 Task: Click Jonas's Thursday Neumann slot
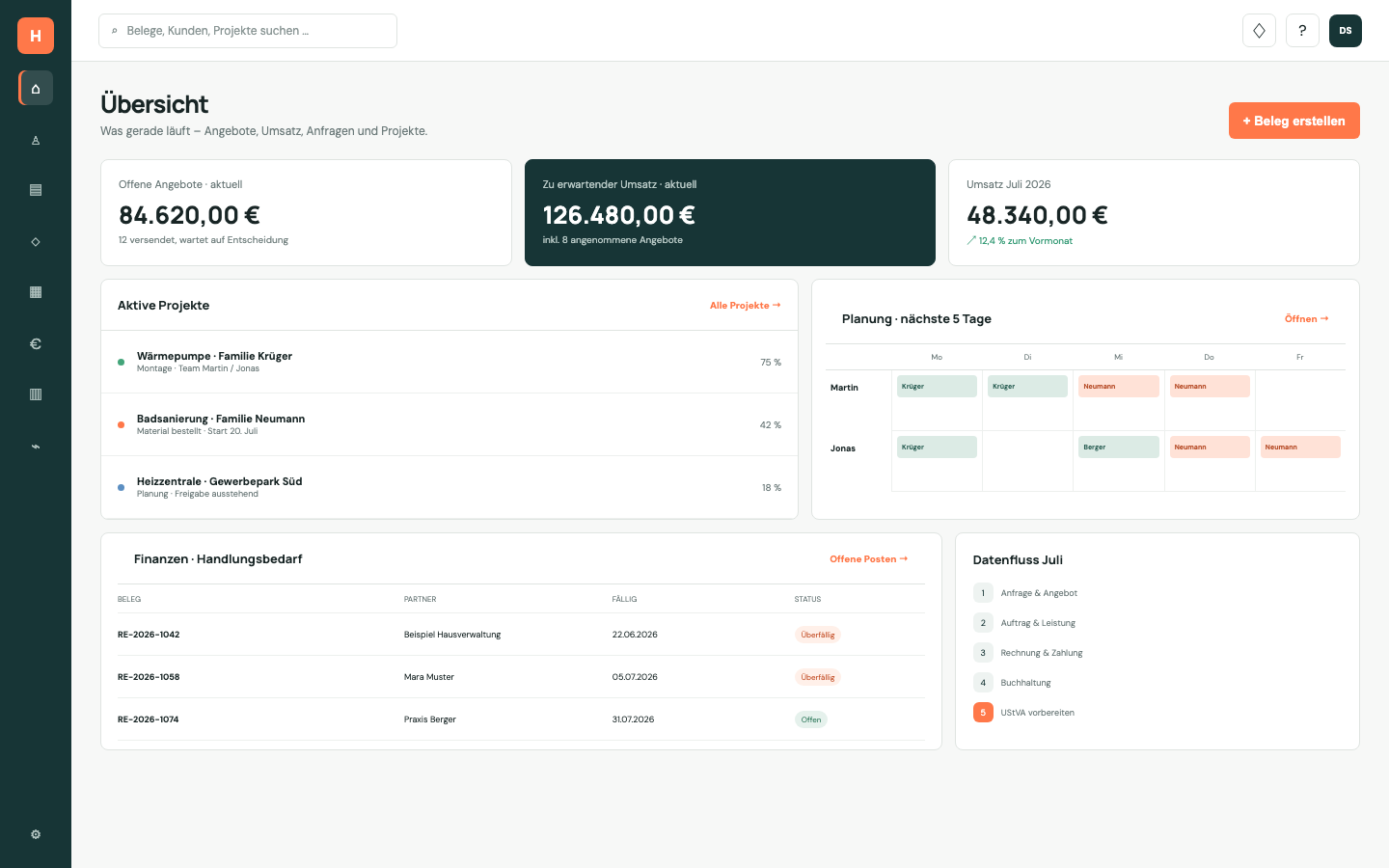coord(1210,447)
